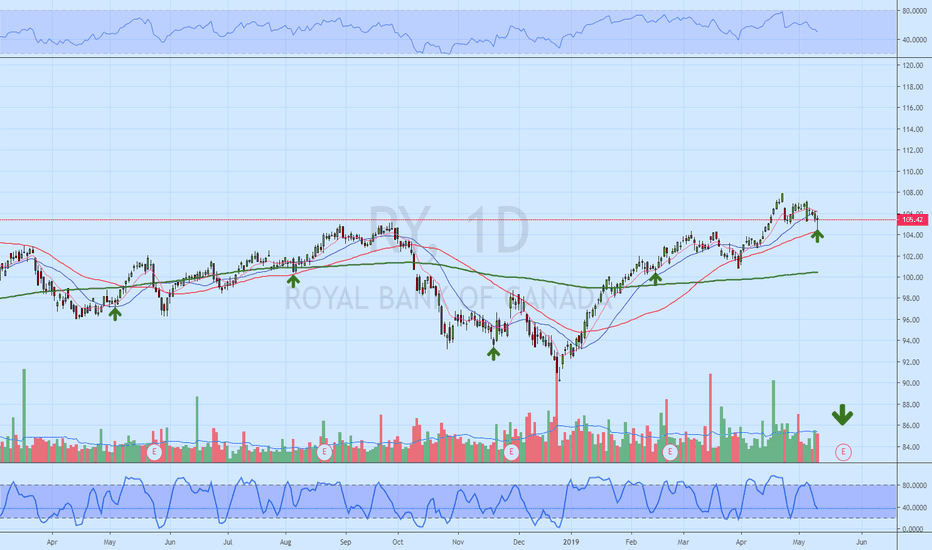Click the 118.00 price axis label

(x=913, y=87)
